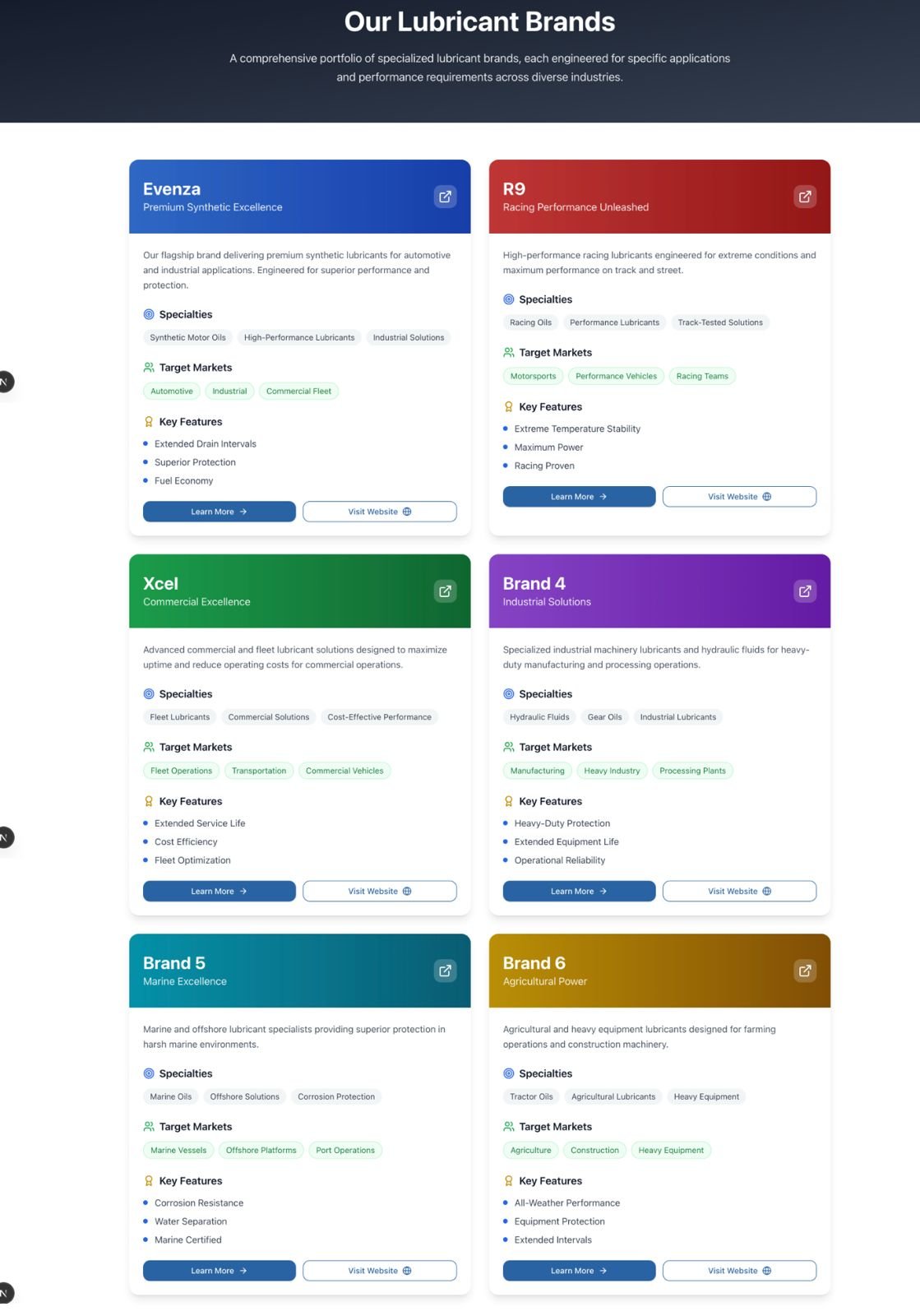This screenshot has width=920, height=1316.
Task: Open Brand 4 external link icon
Action: click(x=805, y=591)
